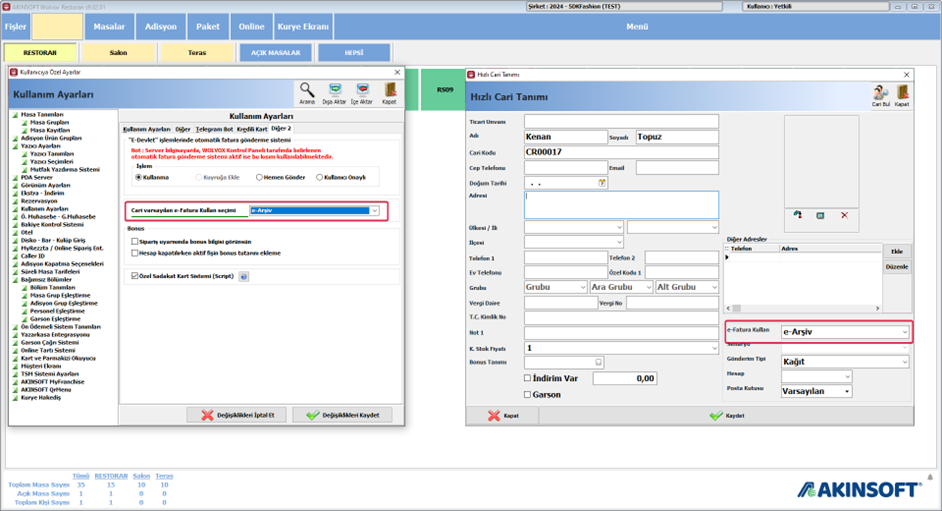Open the Gönderim Tipi dropdown showing Kağıt

tap(904, 361)
